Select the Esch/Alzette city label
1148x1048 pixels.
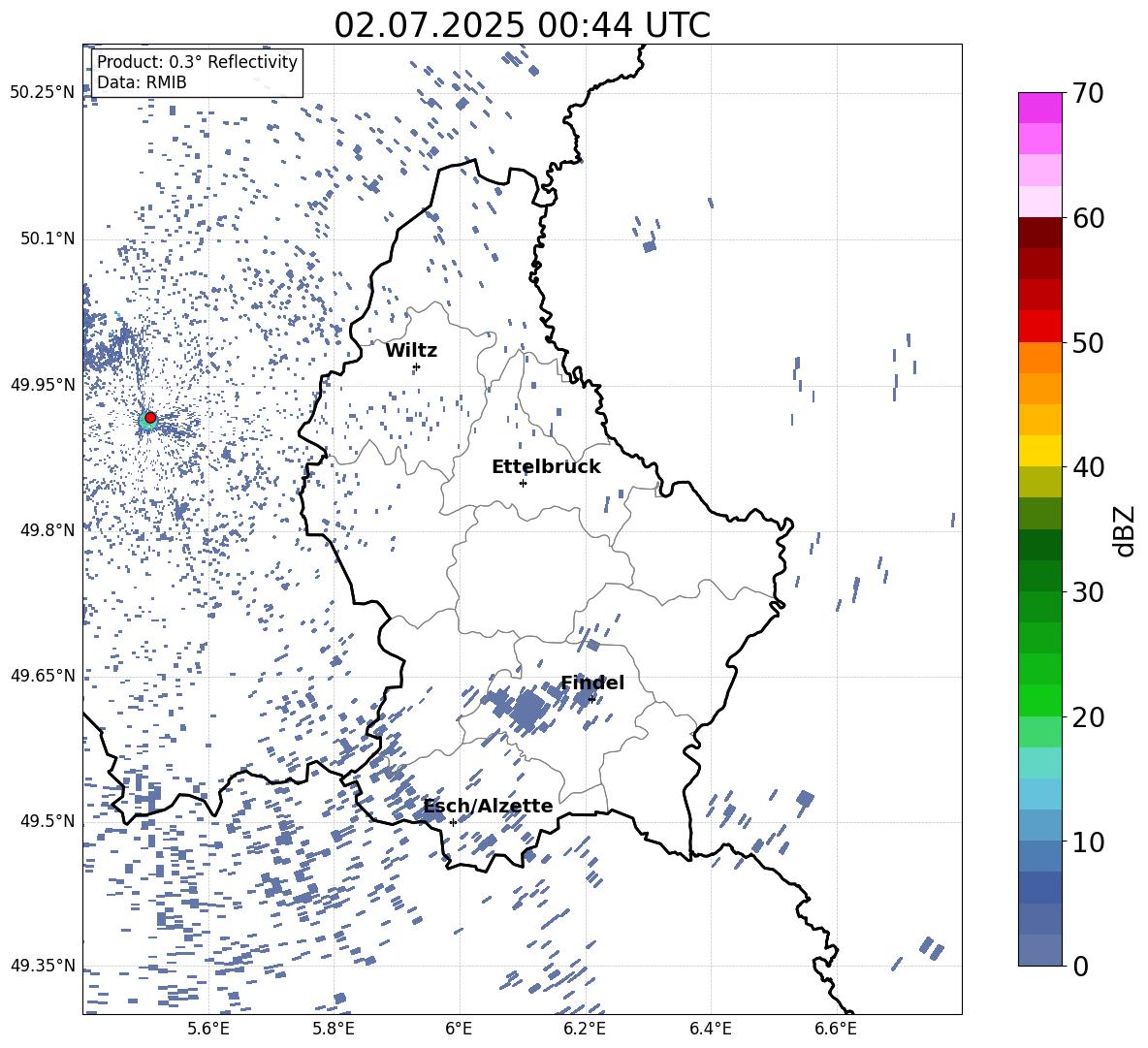pos(489,807)
